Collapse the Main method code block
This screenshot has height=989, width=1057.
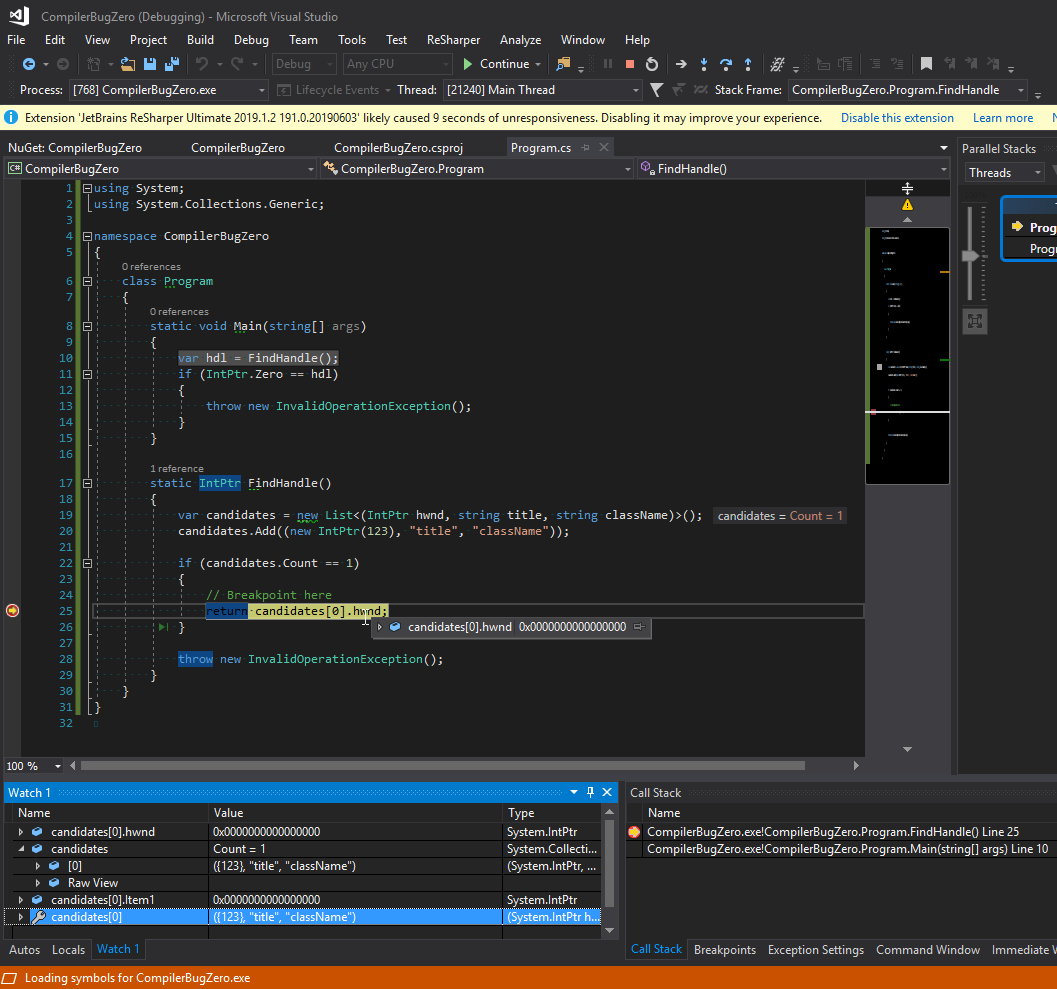[x=87, y=326]
